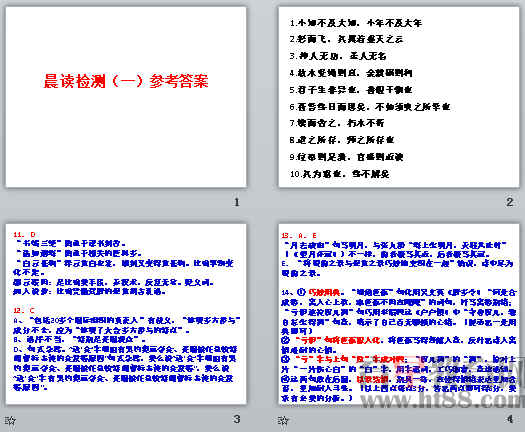
Task: Select the slide 4 thumbnail
Action: pos(399,314)
